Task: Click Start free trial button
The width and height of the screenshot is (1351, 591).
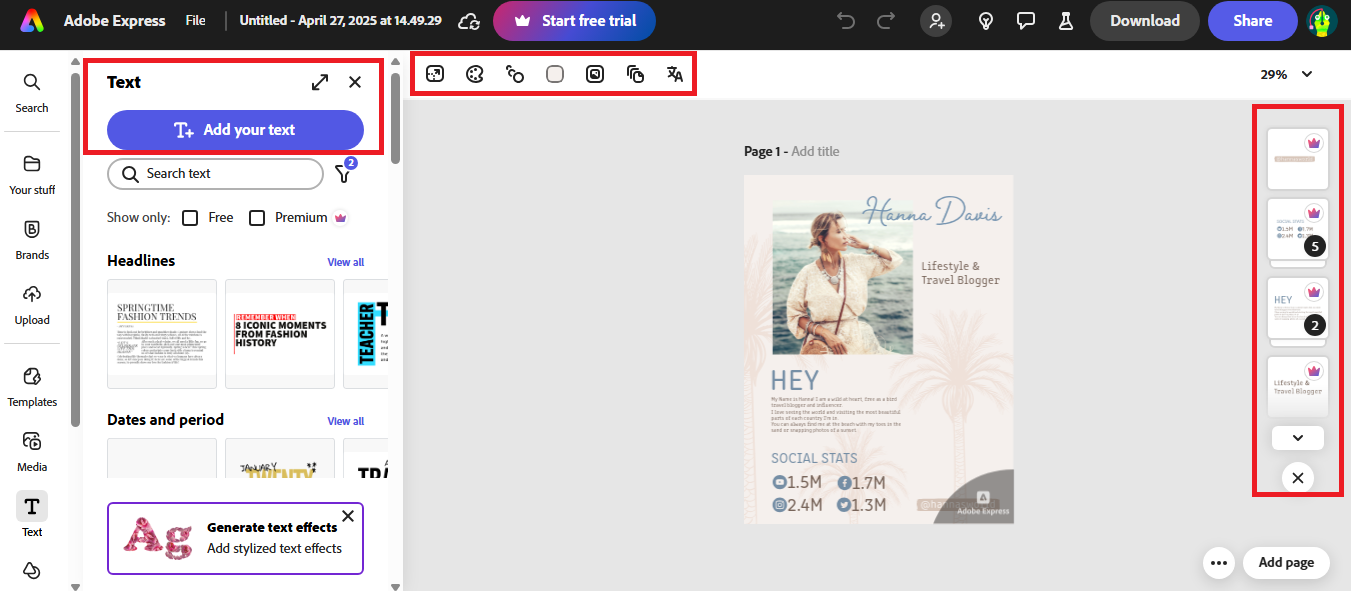Action: point(574,20)
